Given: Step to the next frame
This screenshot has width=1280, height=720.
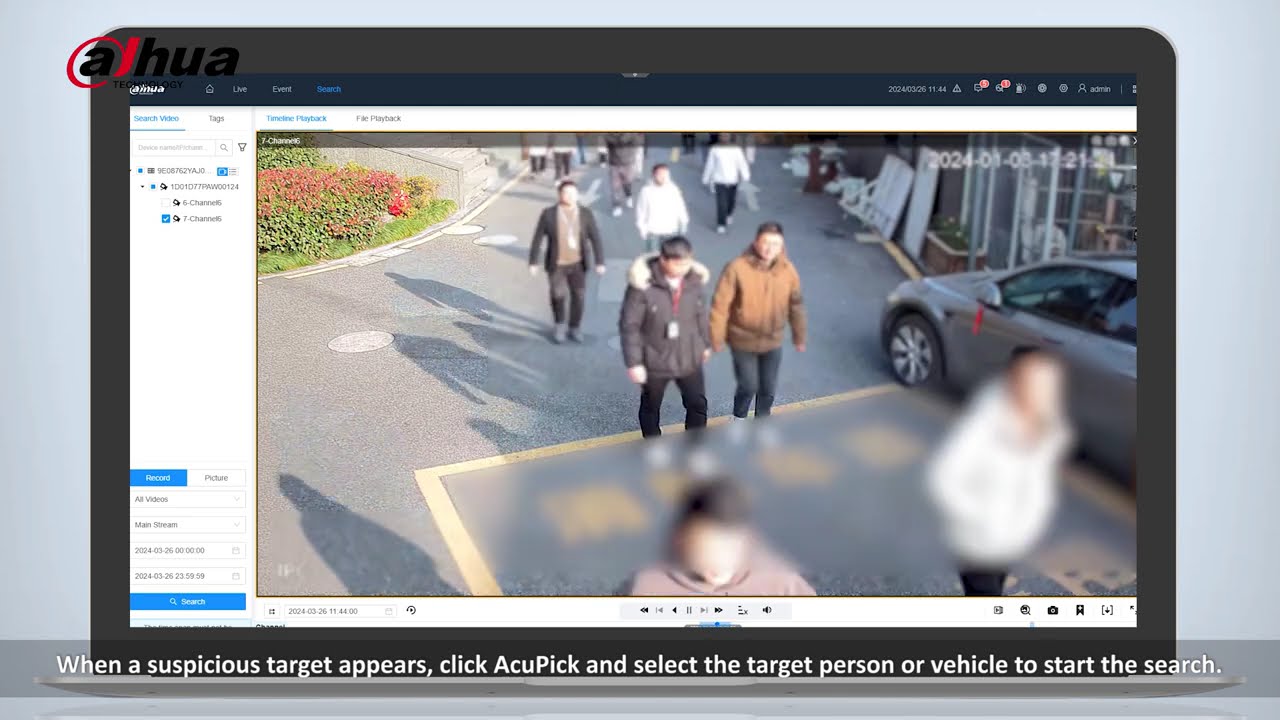Looking at the screenshot, I should pyautogui.click(x=704, y=610).
